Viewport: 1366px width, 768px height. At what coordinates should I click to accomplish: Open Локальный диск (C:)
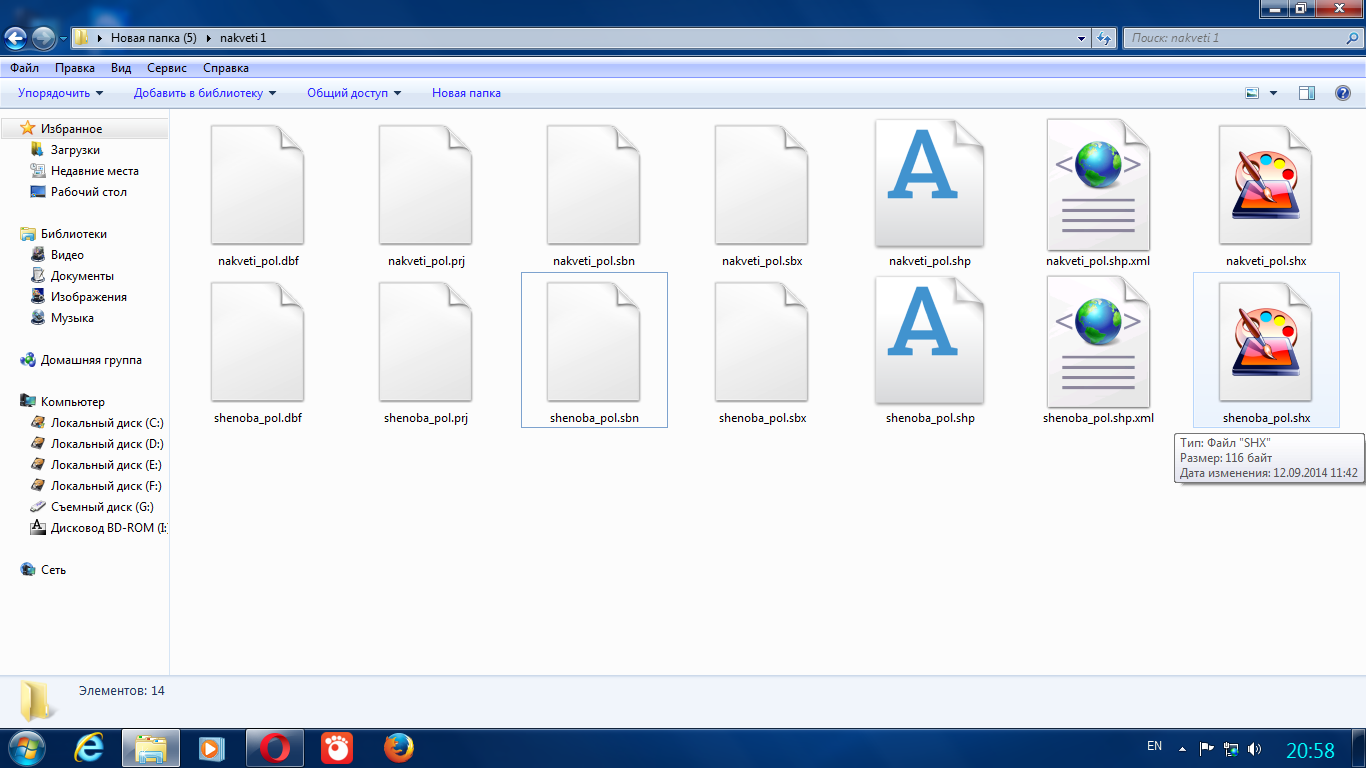point(107,423)
